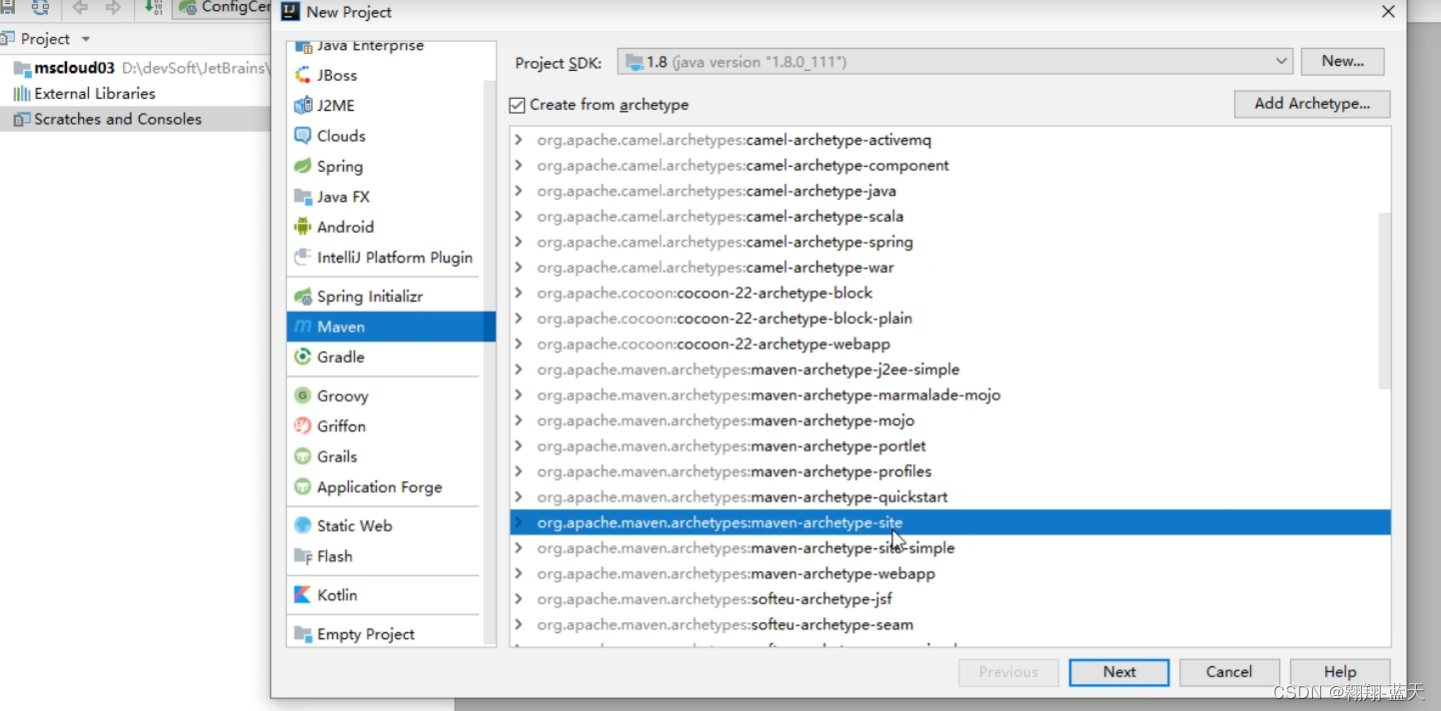Select camel-archetype-spring row
Viewport: 1441px width, 711px height.
pyautogui.click(x=950, y=242)
